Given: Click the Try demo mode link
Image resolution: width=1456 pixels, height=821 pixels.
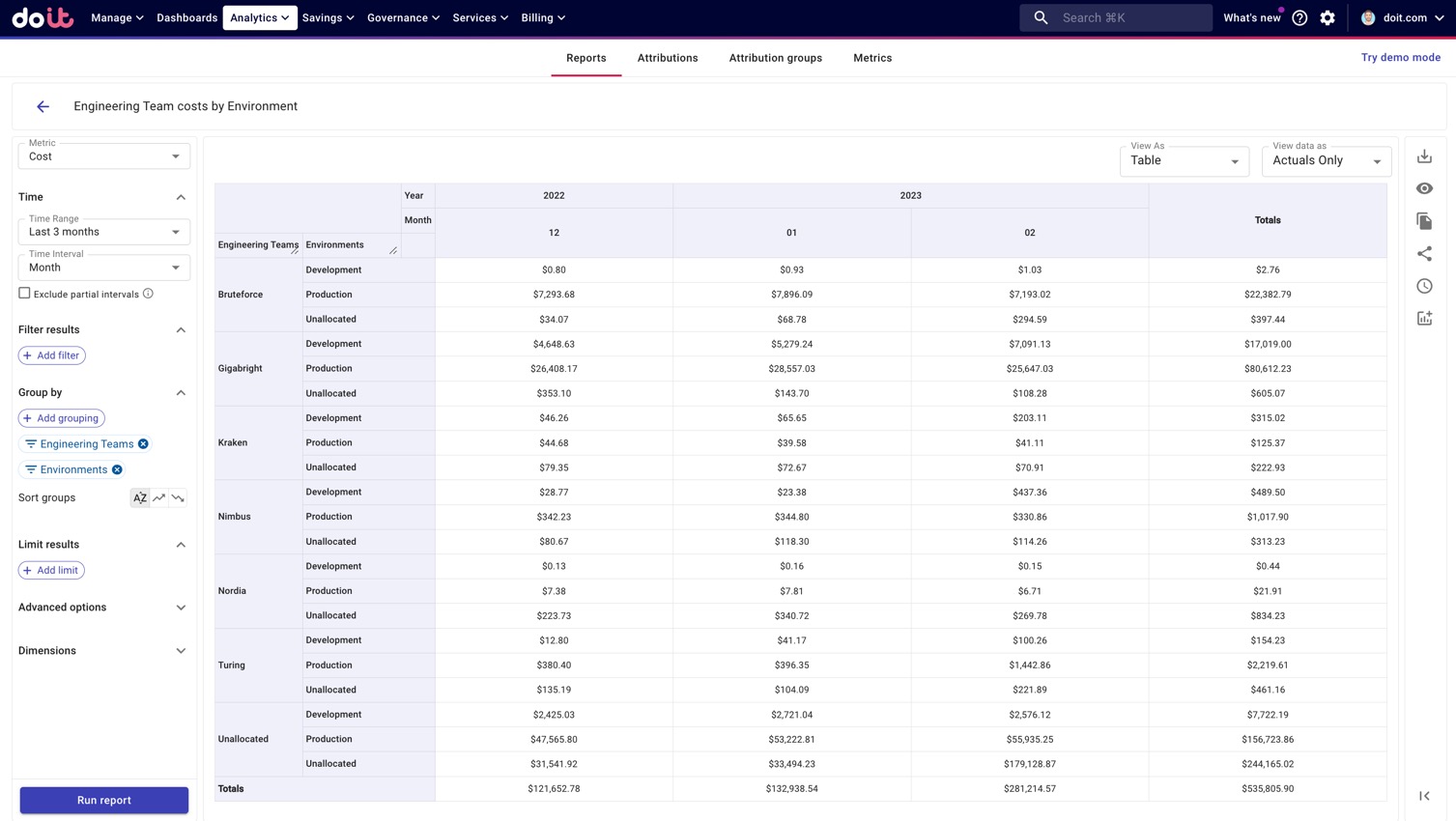Looking at the screenshot, I should click(x=1400, y=58).
